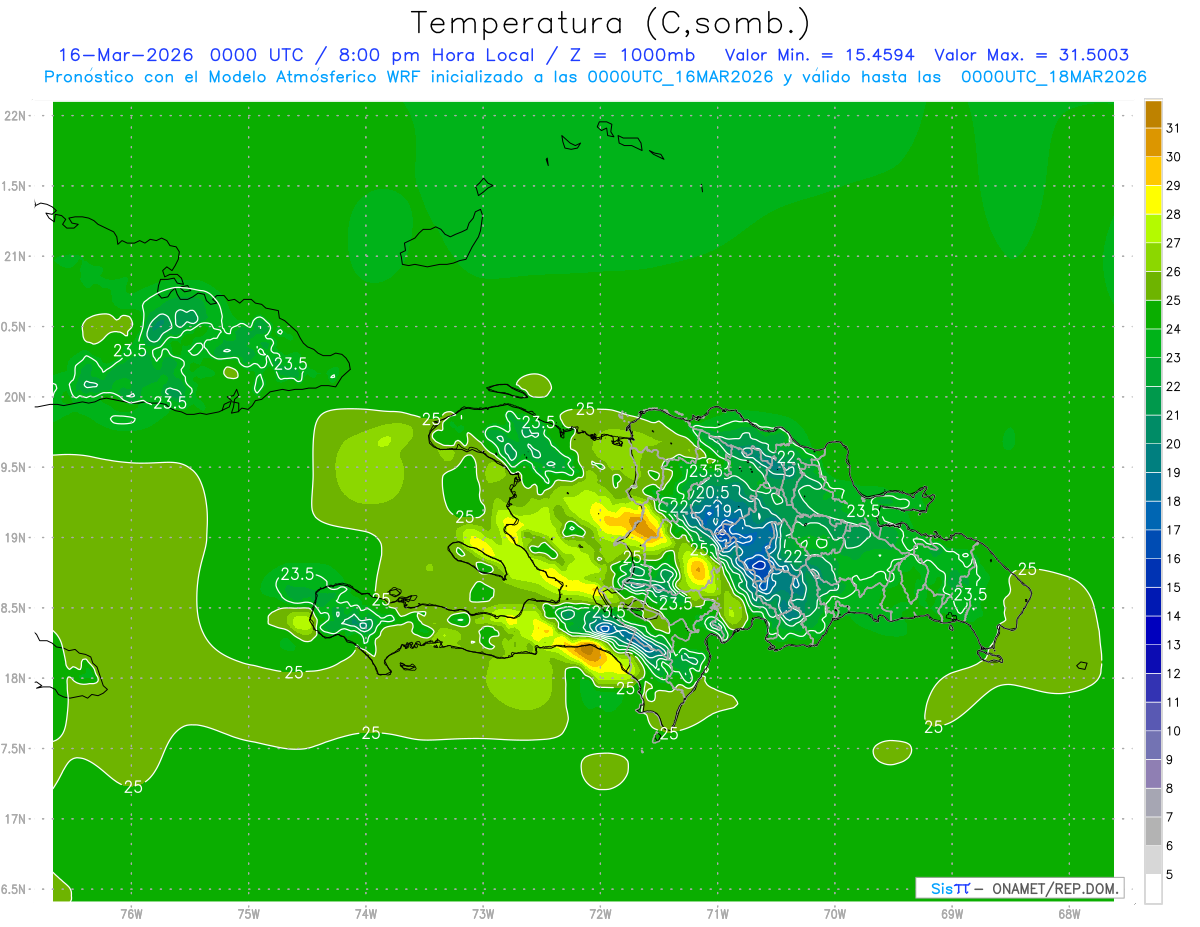The width and height of the screenshot is (1200, 927).
Task: Select 'Modelo Atmosferico WRF' in the subtitle
Action: (310, 77)
